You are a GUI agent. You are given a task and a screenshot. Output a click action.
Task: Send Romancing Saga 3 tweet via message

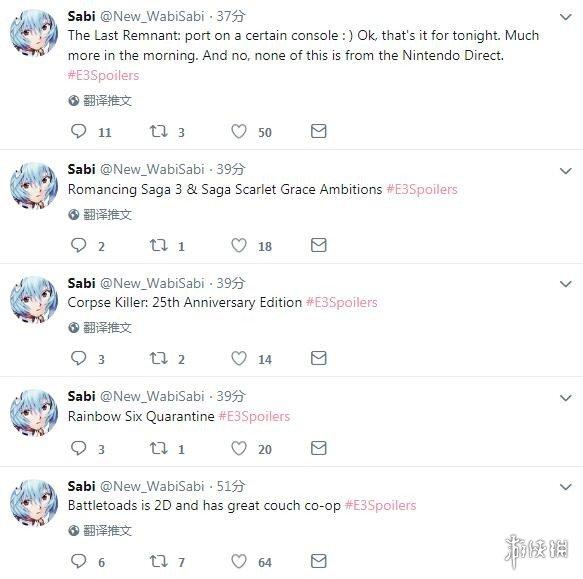[319, 245]
